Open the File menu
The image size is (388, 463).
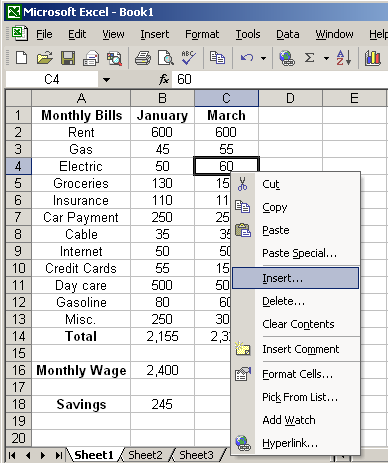point(44,34)
